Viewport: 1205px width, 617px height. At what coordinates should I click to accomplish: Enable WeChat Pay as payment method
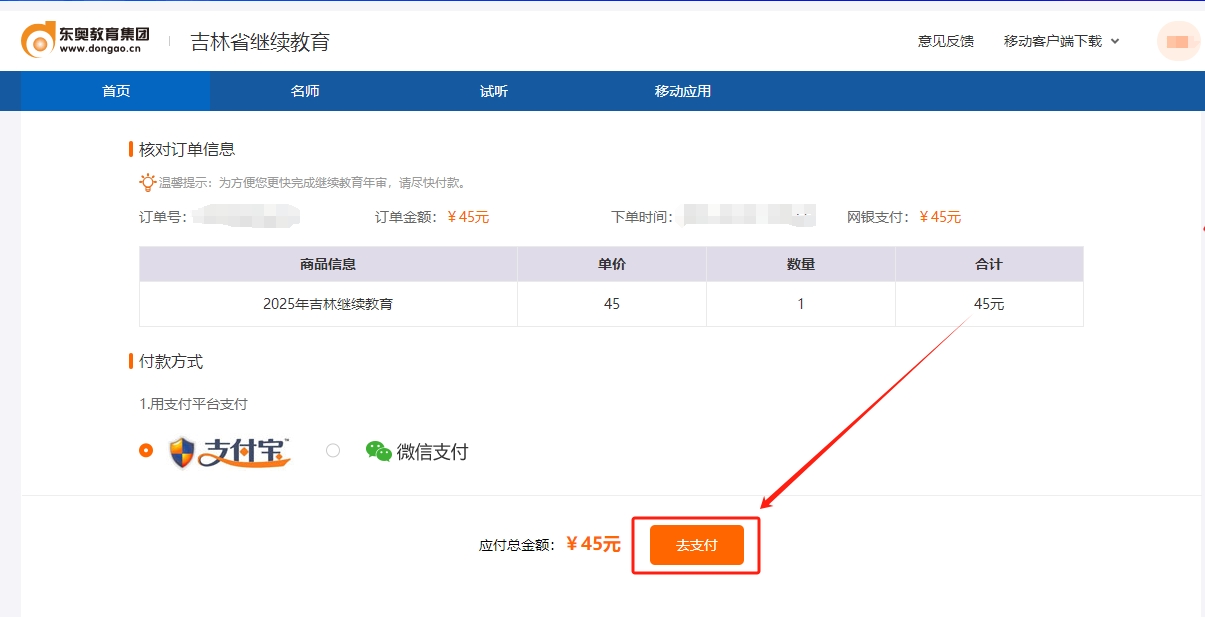click(x=333, y=451)
